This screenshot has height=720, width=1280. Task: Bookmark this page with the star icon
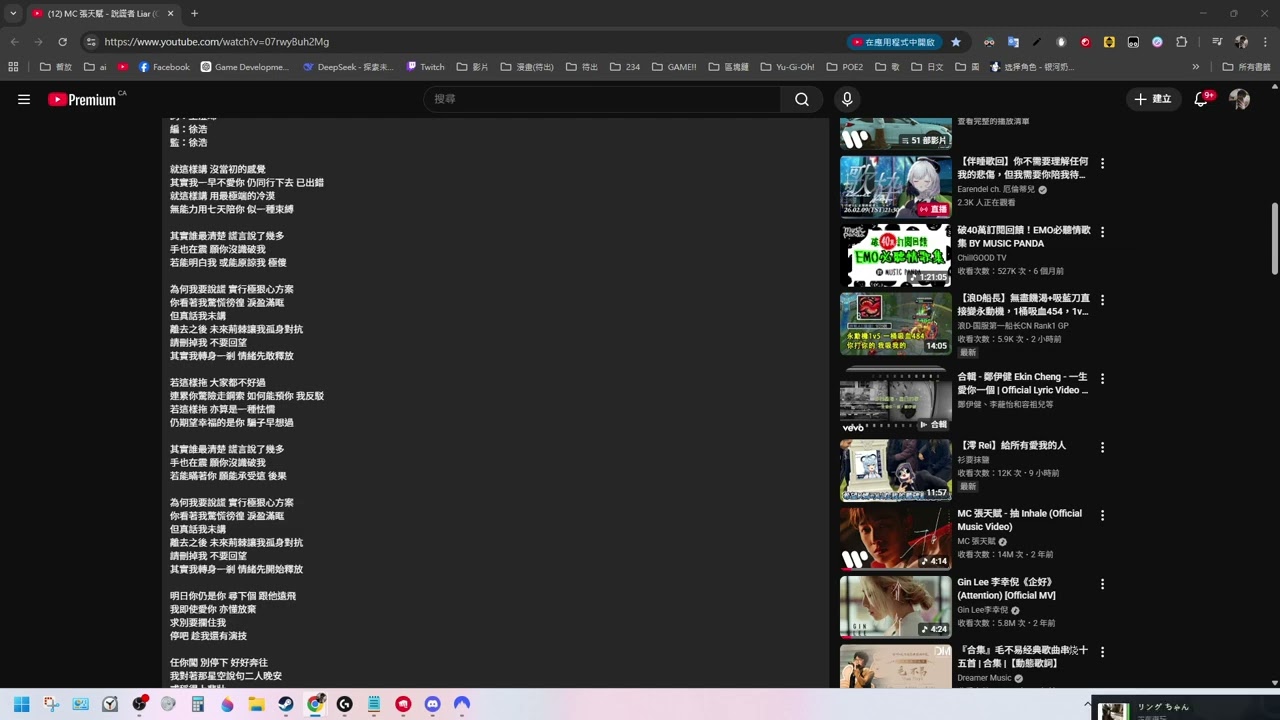pyautogui.click(x=956, y=42)
